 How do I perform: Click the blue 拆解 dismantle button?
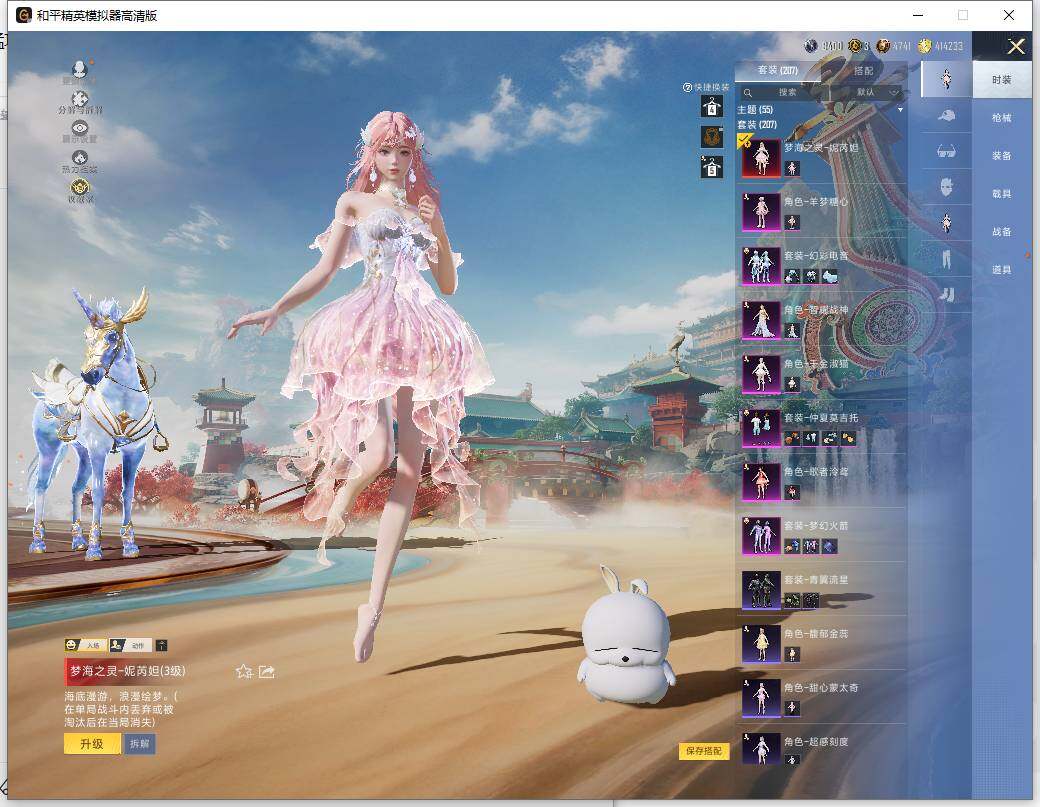[x=139, y=744]
